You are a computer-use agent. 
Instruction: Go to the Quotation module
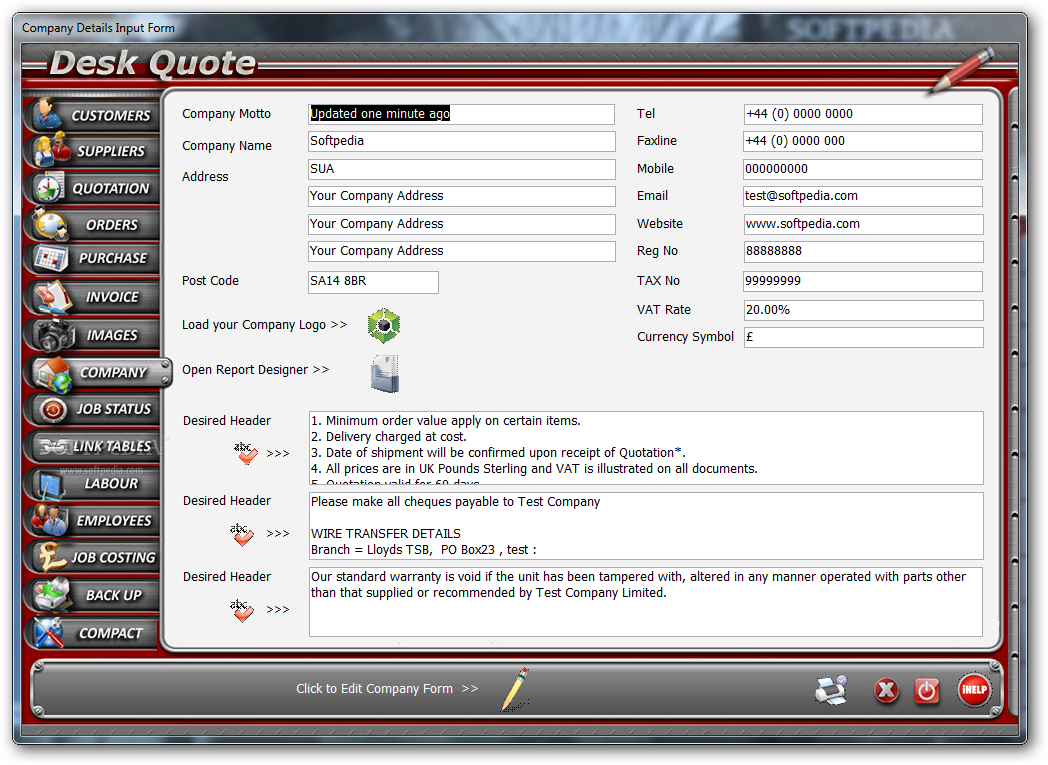(92, 188)
